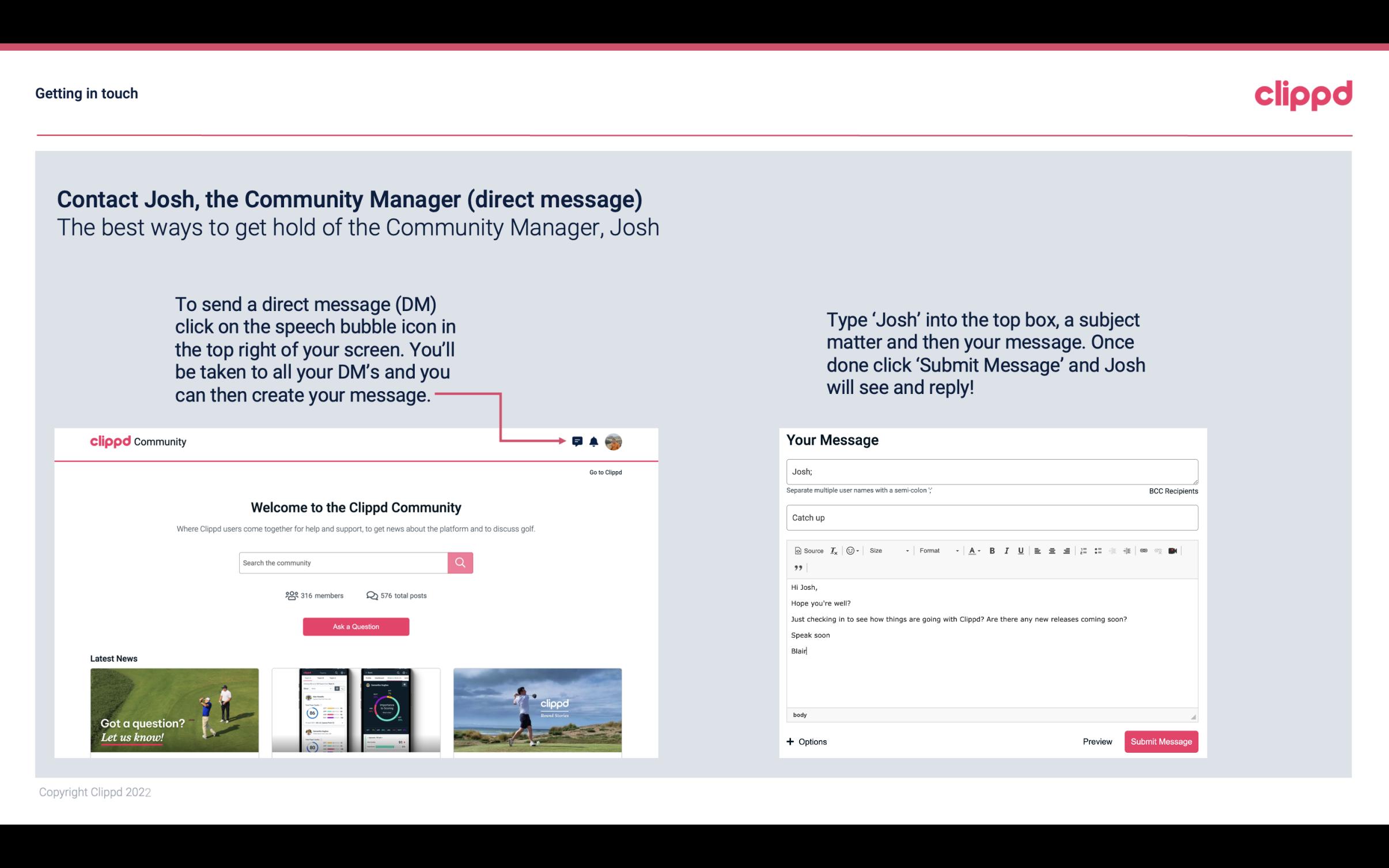
Task: Click the Preview message button
Action: pos(1097,741)
